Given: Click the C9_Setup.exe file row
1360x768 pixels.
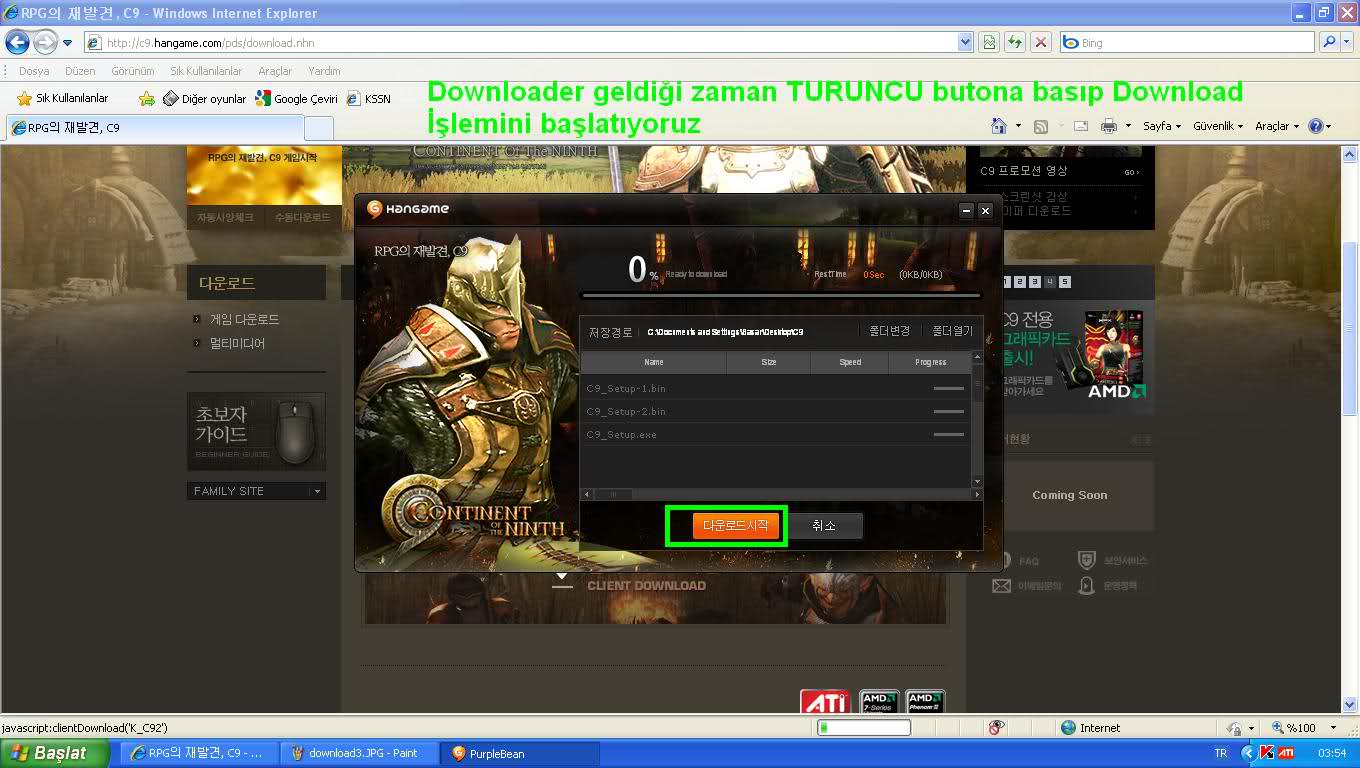Looking at the screenshot, I should (x=775, y=434).
